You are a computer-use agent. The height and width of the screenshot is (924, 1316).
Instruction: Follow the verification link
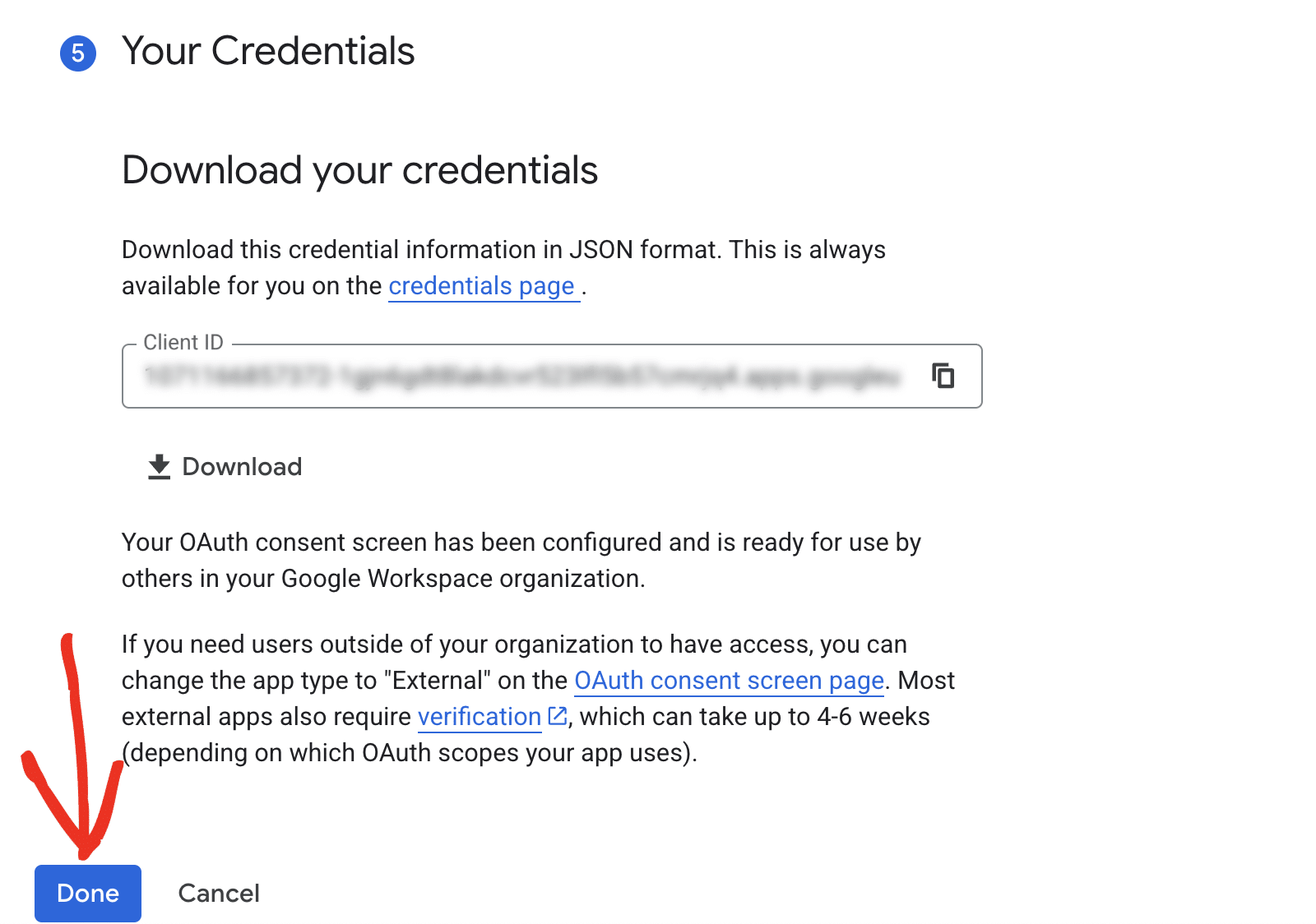click(479, 717)
